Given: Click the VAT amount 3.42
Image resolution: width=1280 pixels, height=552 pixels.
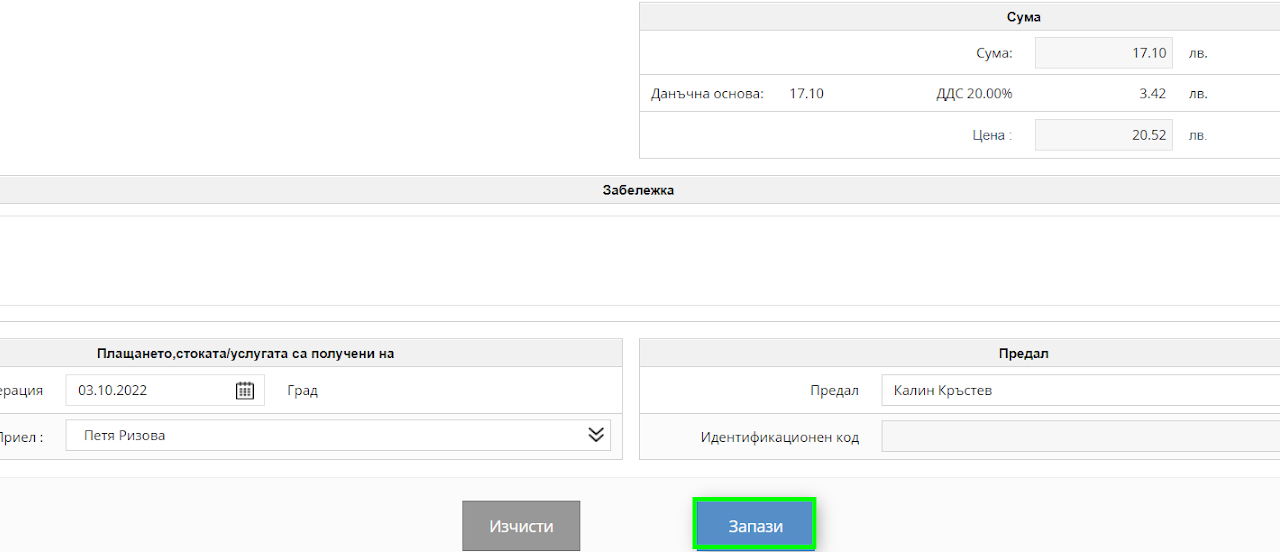Looking at the screenshot, I should (1152, 94).
